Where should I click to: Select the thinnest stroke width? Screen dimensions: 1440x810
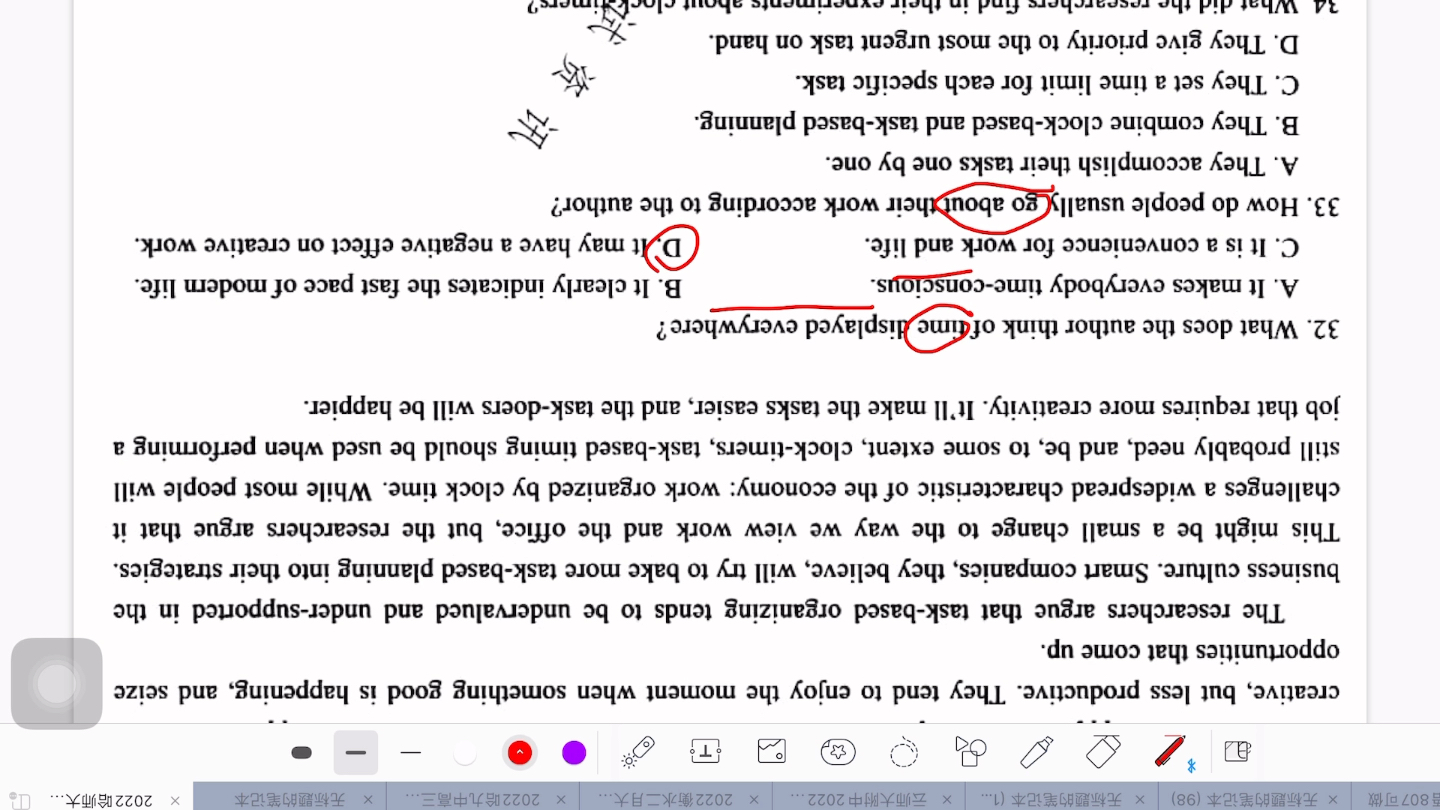click(410, 753)
